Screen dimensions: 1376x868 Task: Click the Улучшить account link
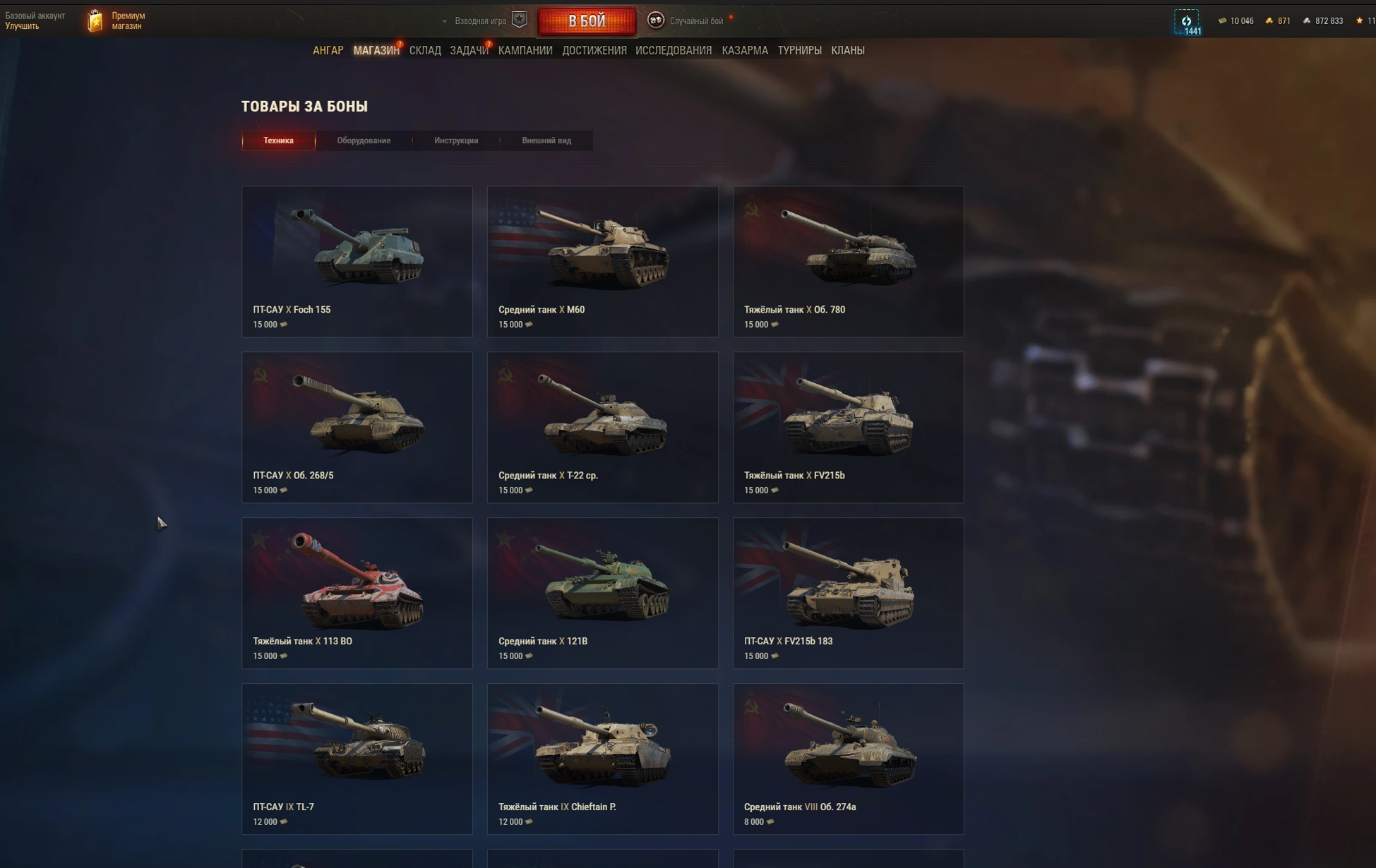22,26
